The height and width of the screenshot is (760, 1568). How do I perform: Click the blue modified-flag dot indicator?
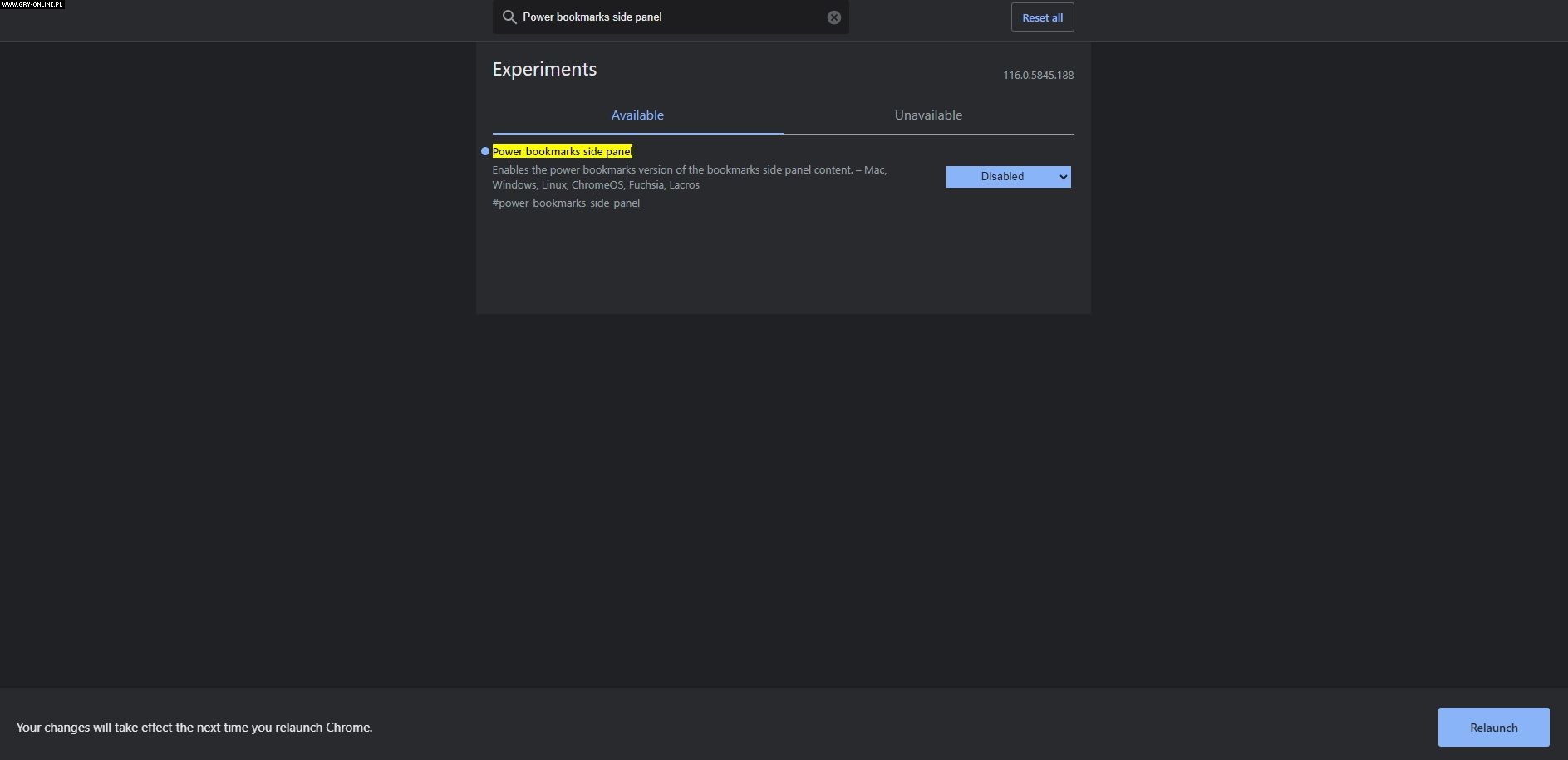click(485, 151)
